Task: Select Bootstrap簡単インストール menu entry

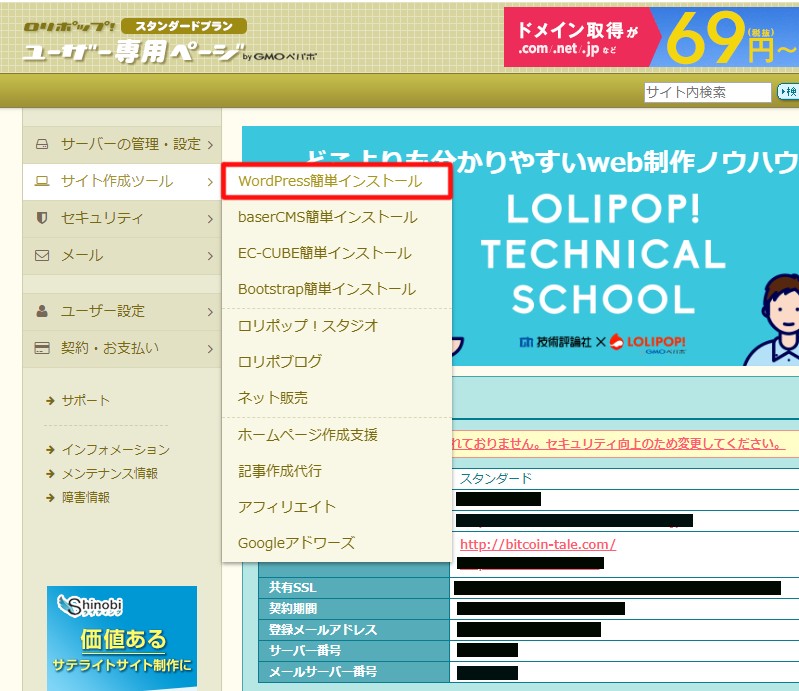Action: [337, 289]
